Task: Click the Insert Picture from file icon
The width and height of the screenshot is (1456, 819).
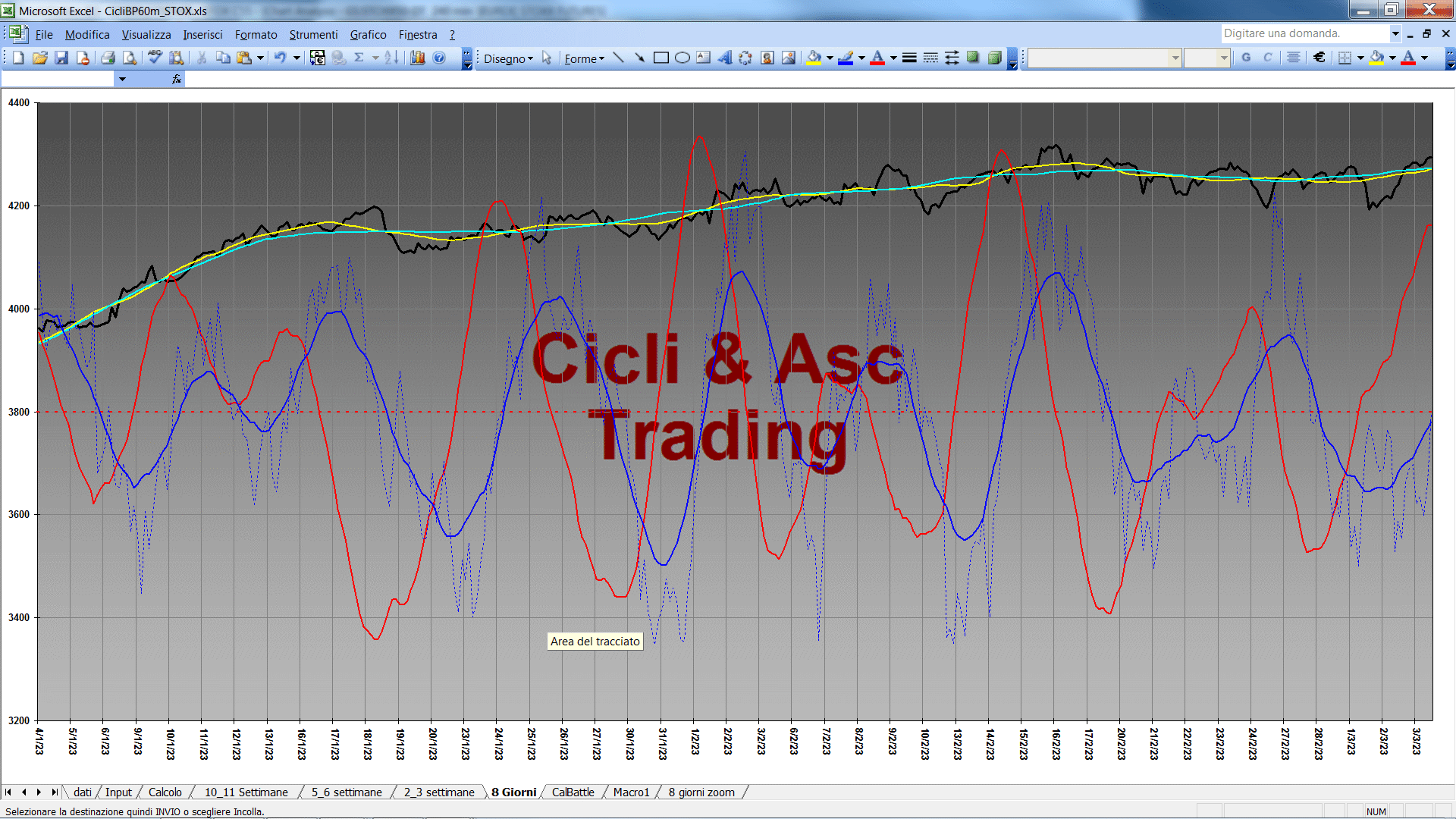Action: tap(788, 58)
